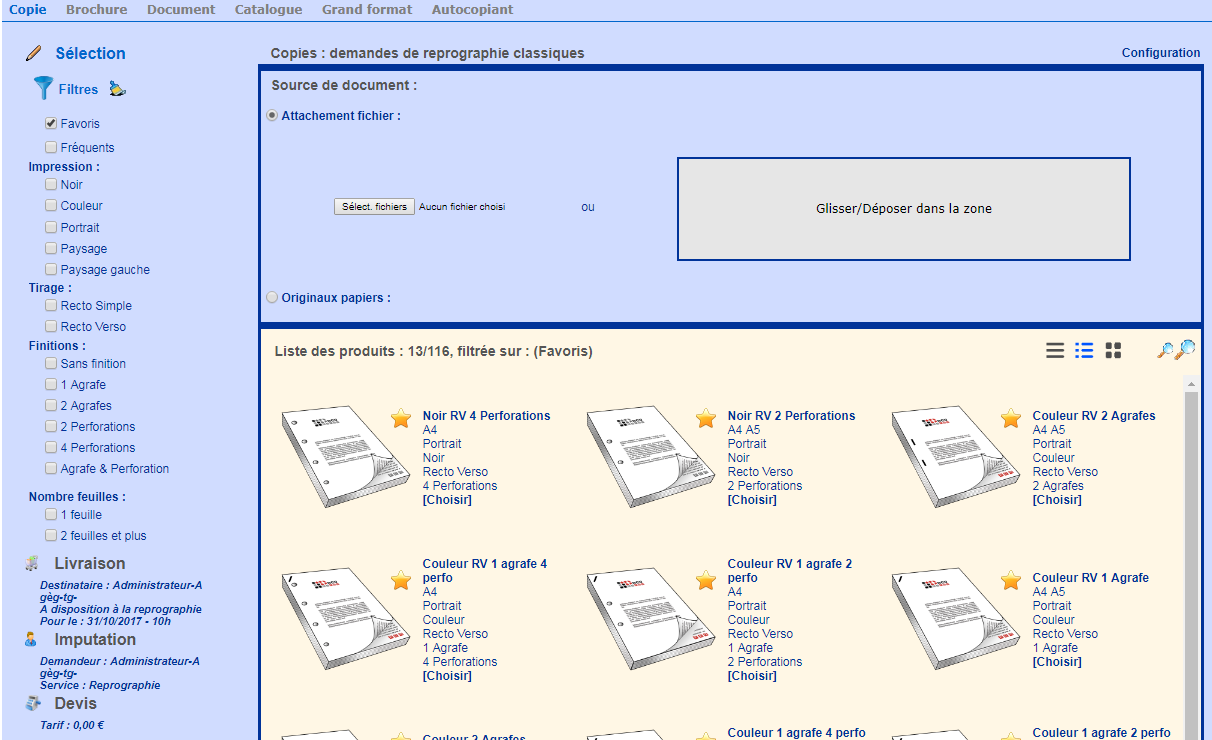
Task: Click the zoom out magnifier icon
Action: [x=1165, y=350]
